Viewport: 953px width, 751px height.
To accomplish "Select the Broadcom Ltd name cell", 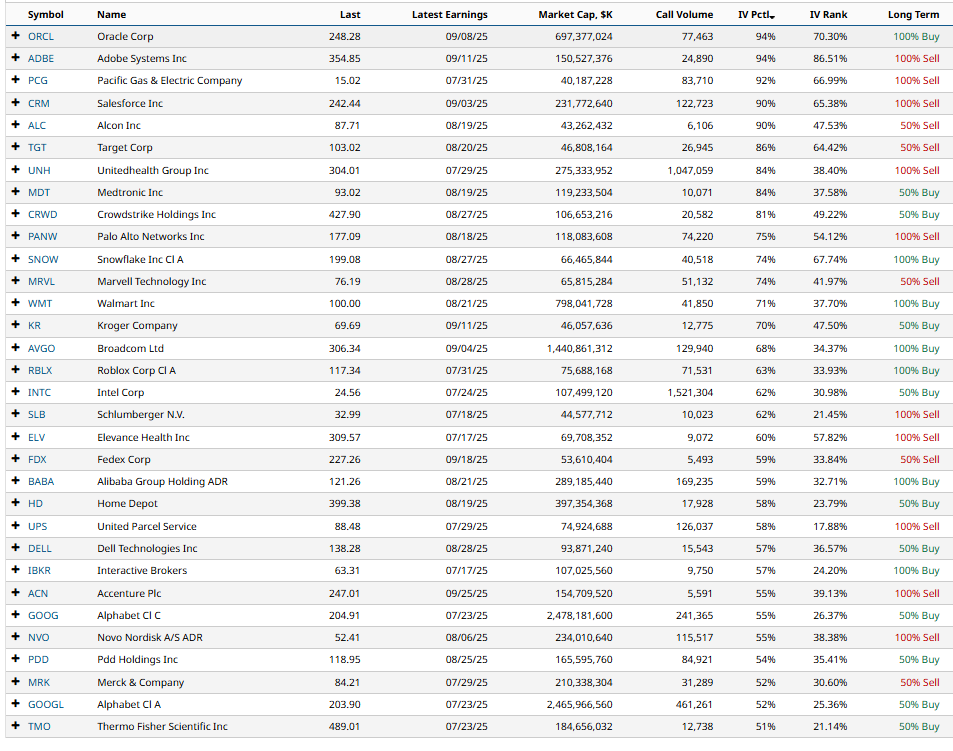I will [x=131, y=348].
